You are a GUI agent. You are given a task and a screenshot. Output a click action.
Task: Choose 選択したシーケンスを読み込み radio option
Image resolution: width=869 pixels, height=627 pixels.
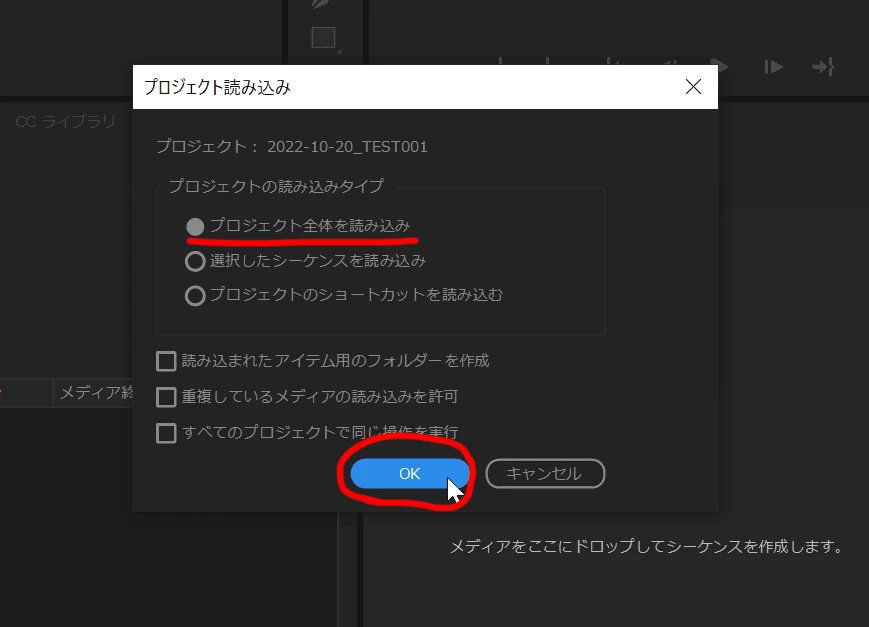pyautogui.click(x=195, y=261)
